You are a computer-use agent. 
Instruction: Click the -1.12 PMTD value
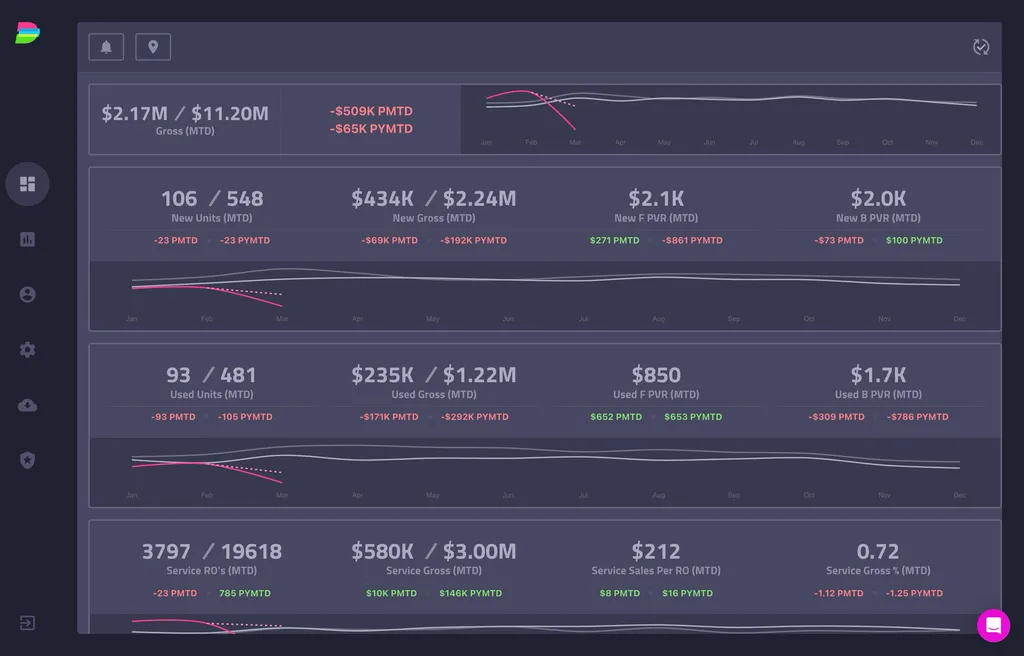pyautogui.click(x=839, y=593)
